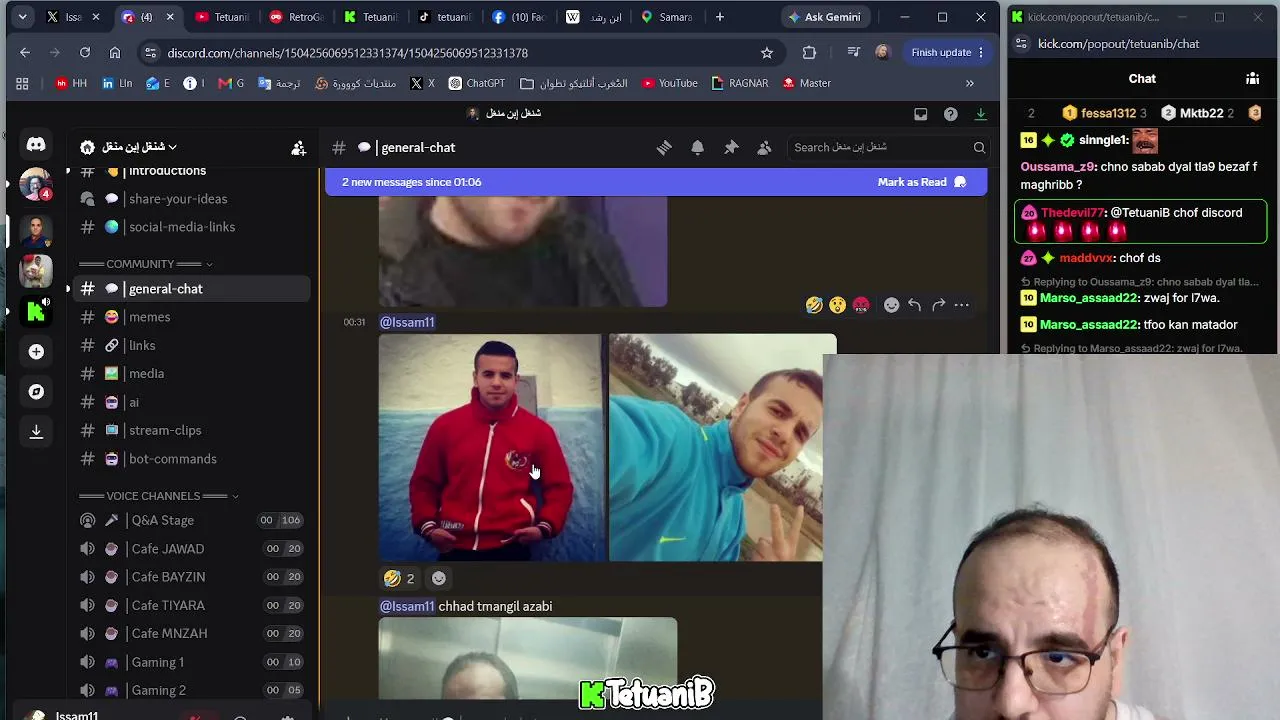Open the red jacket photo thumbnail

tap(491, 448)
